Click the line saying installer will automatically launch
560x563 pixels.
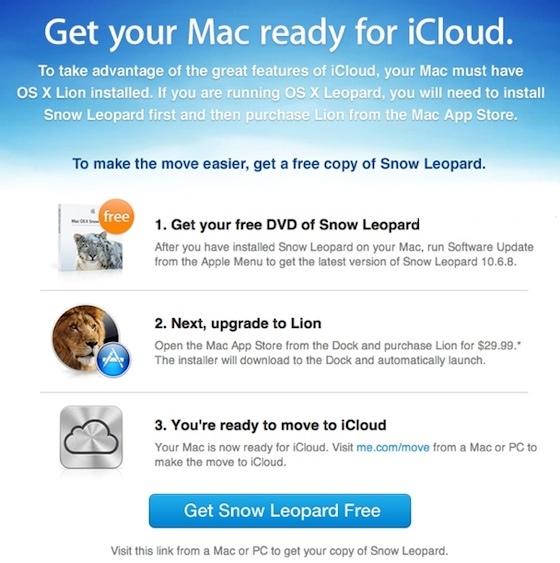320,360
